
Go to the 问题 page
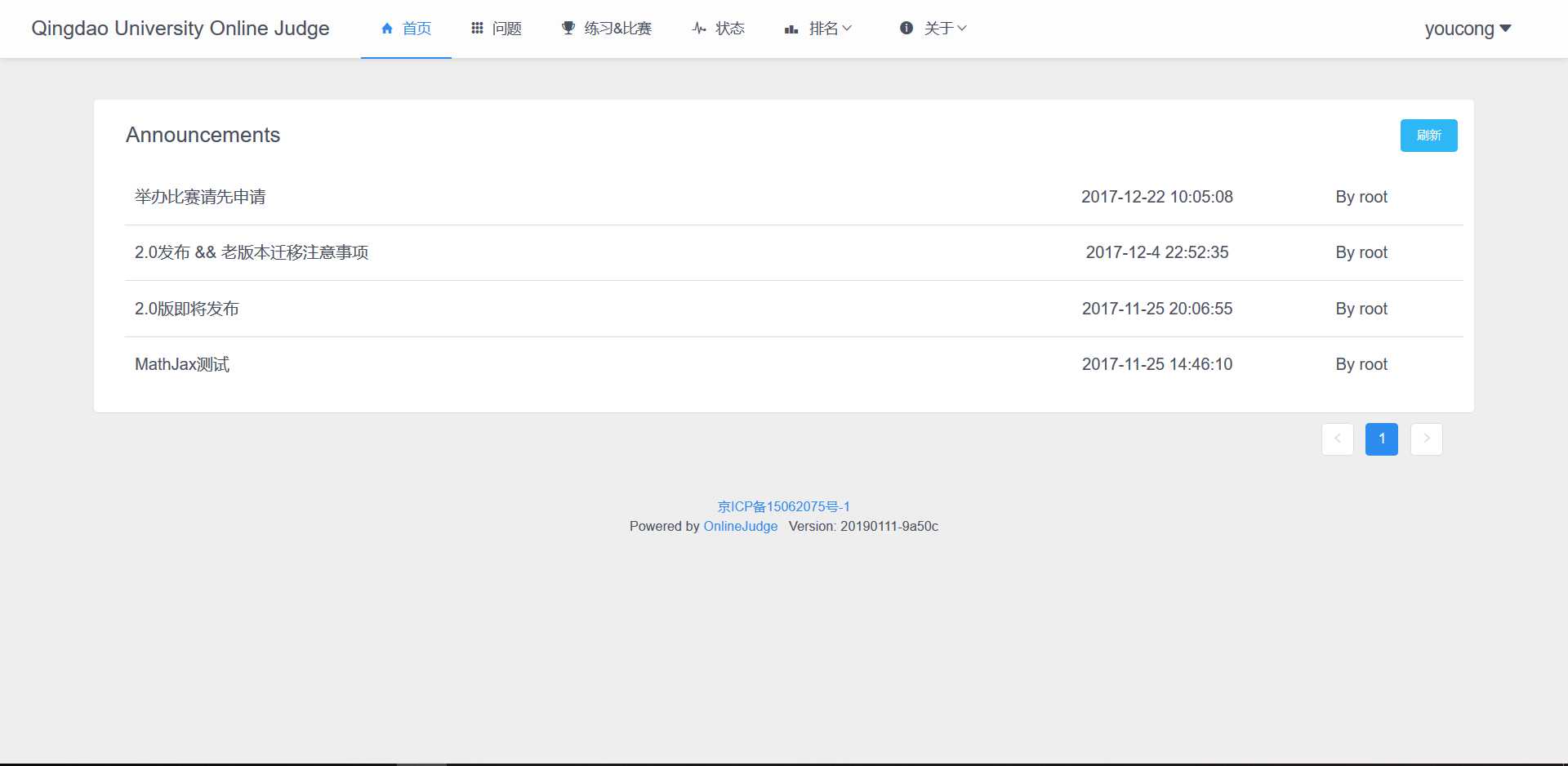pyautogui.click(x=497, y=29)
